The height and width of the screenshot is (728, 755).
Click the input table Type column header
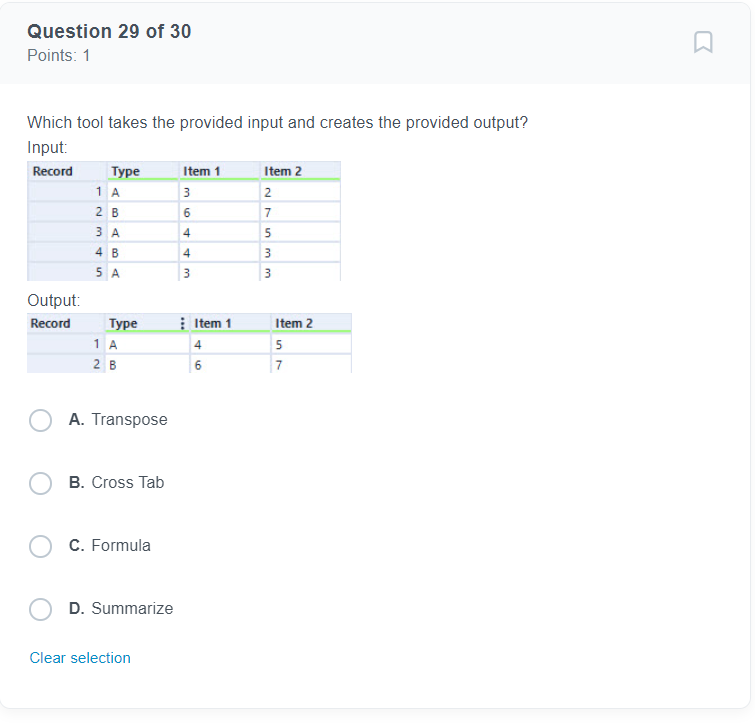(143, 171)
